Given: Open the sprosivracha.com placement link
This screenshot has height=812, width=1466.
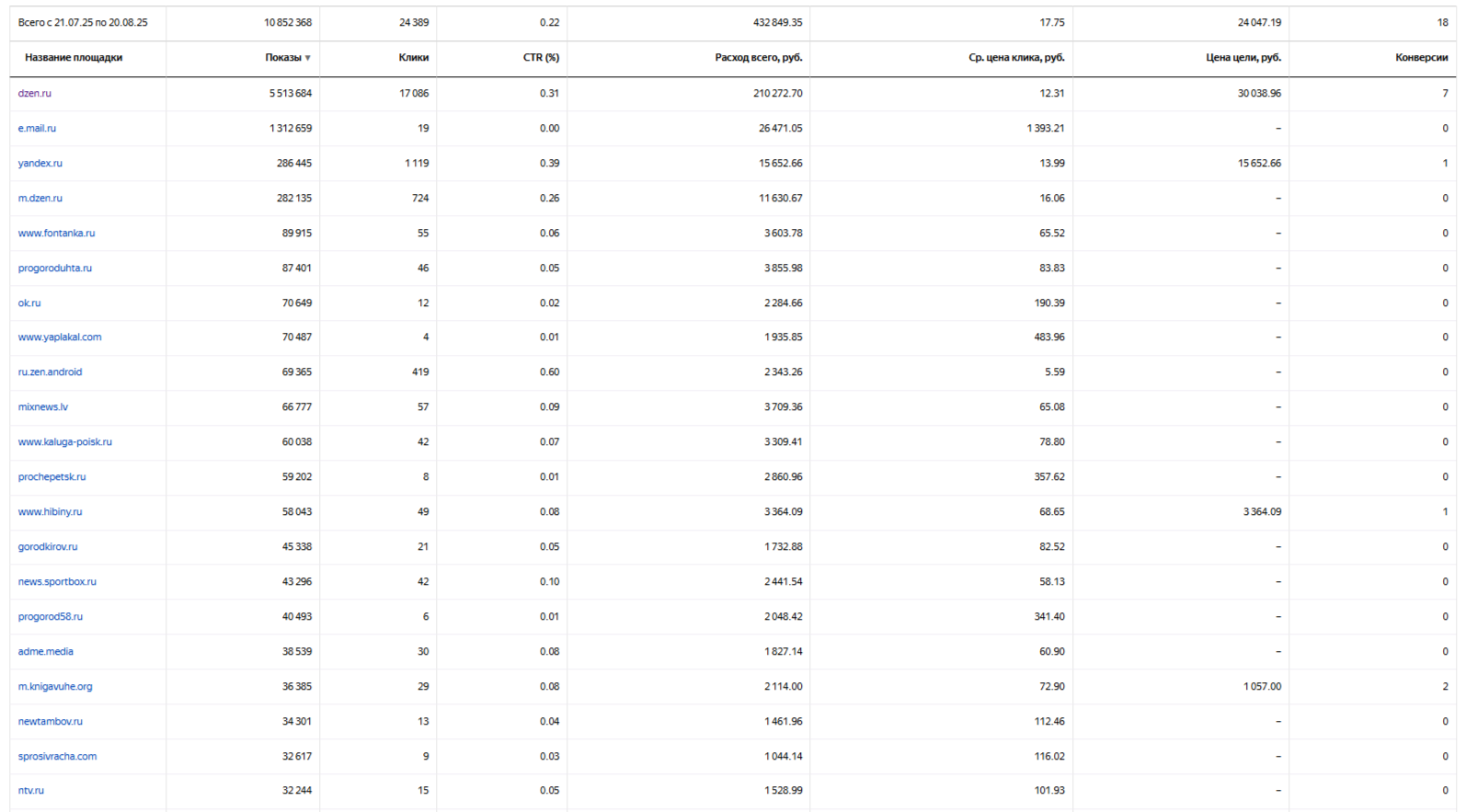Looking at the screenshot, I should coord(57,756).
